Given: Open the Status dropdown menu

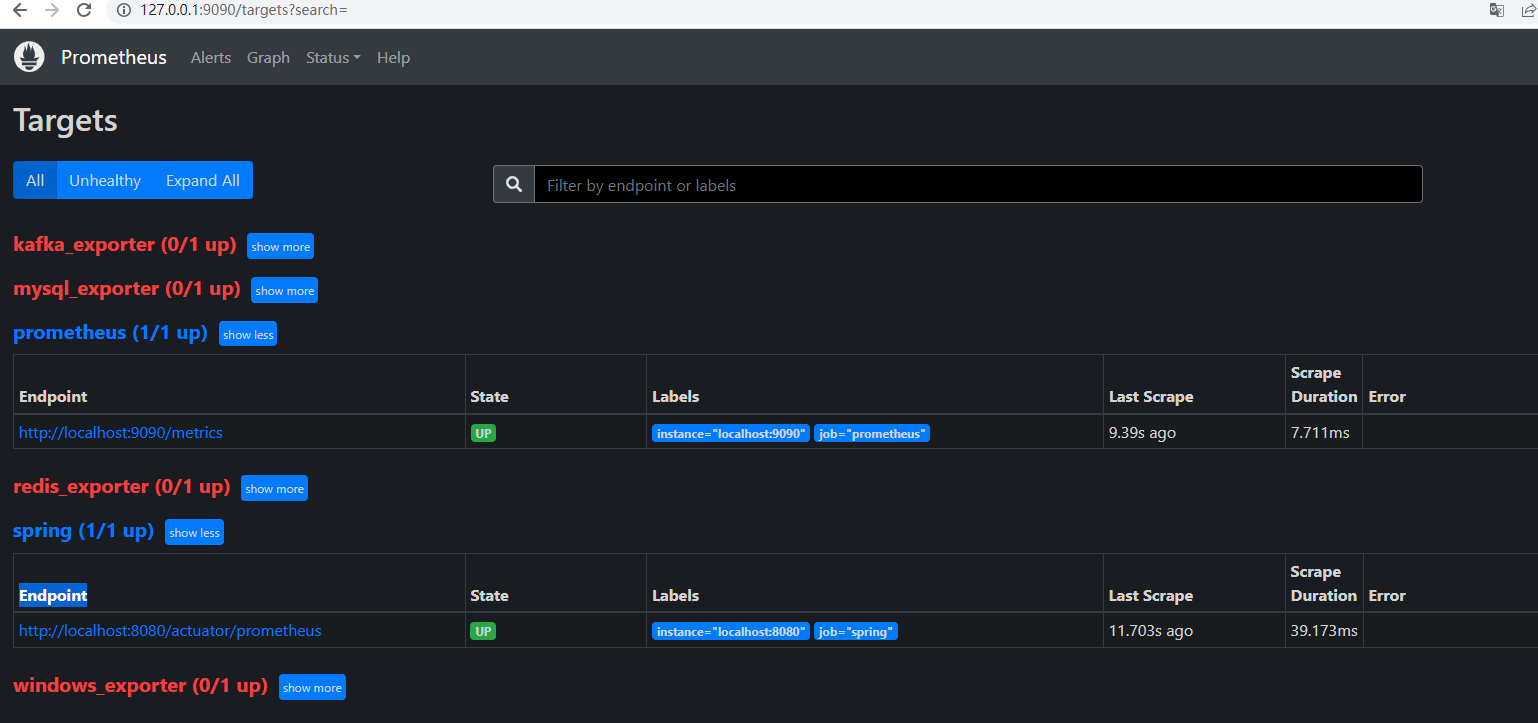Looking at the screenshot, I should (x=333, y=58).
